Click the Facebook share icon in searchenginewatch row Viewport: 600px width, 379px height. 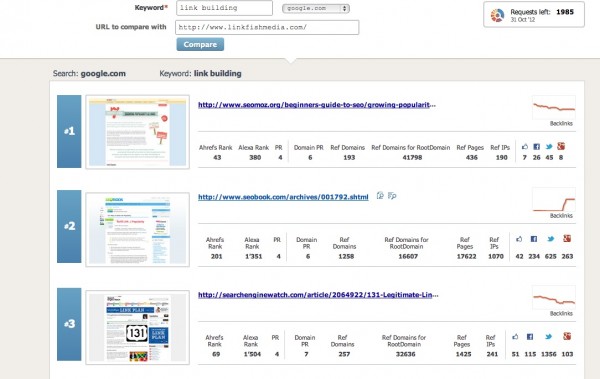click(x=530, y=337)
